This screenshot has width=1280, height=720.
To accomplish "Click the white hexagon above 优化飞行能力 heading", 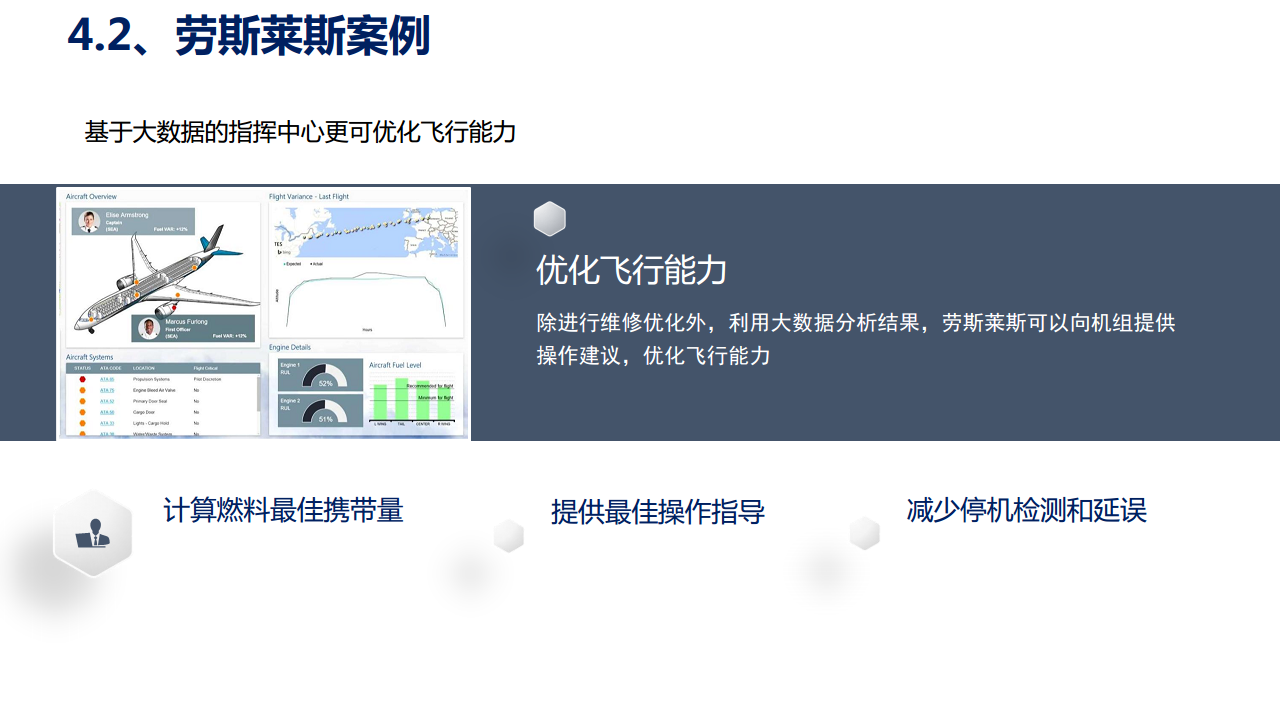I will pyautogui.click(x=550, y=218).
